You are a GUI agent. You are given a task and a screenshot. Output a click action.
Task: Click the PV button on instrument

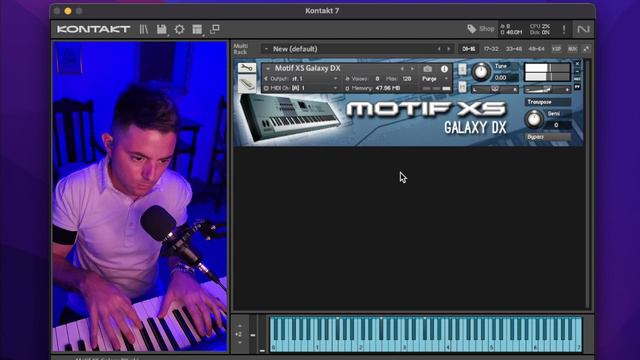point(577,87)
